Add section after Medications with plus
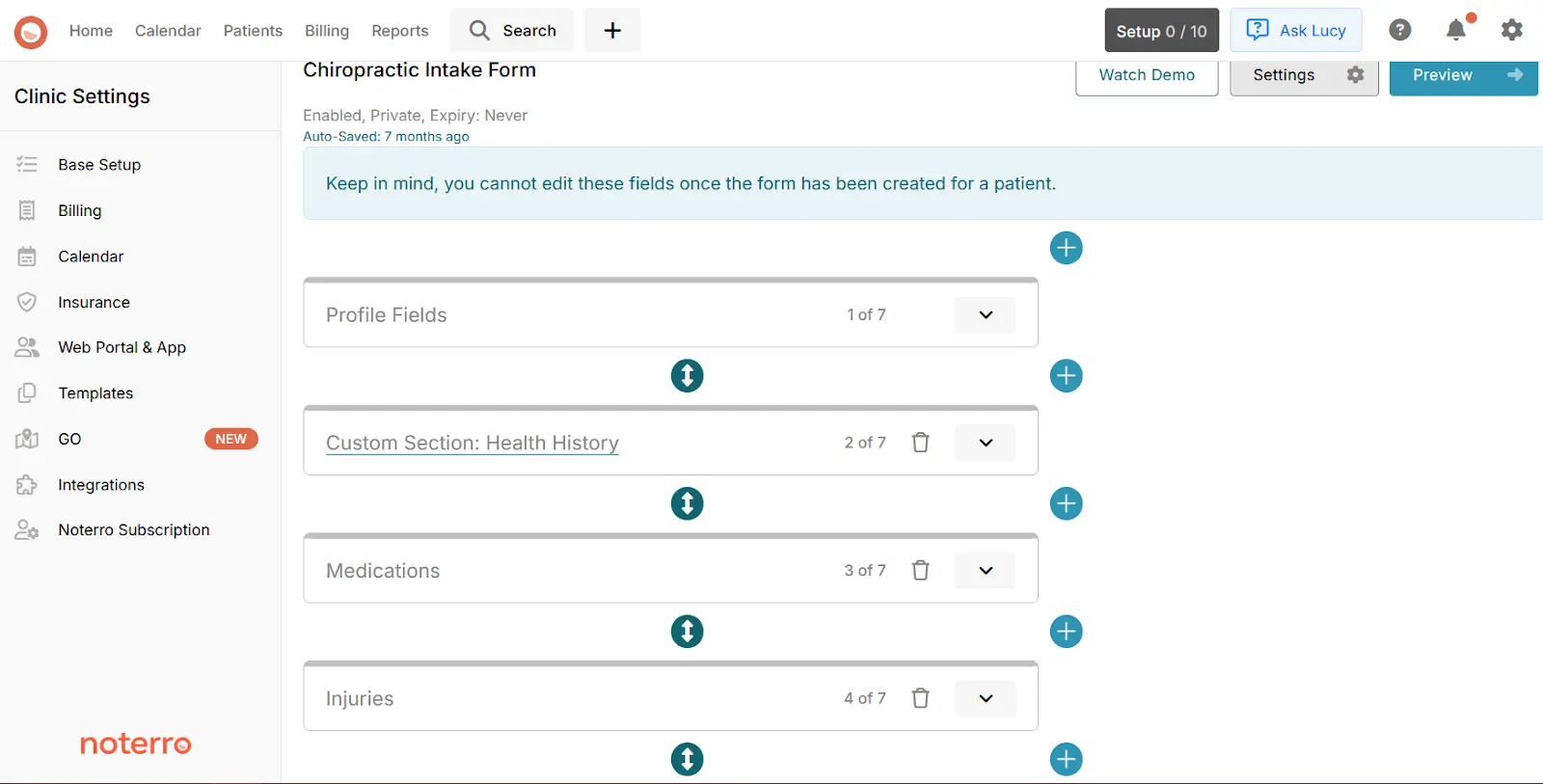This screenshot has height=784, width=1543. click(1066, 632)
